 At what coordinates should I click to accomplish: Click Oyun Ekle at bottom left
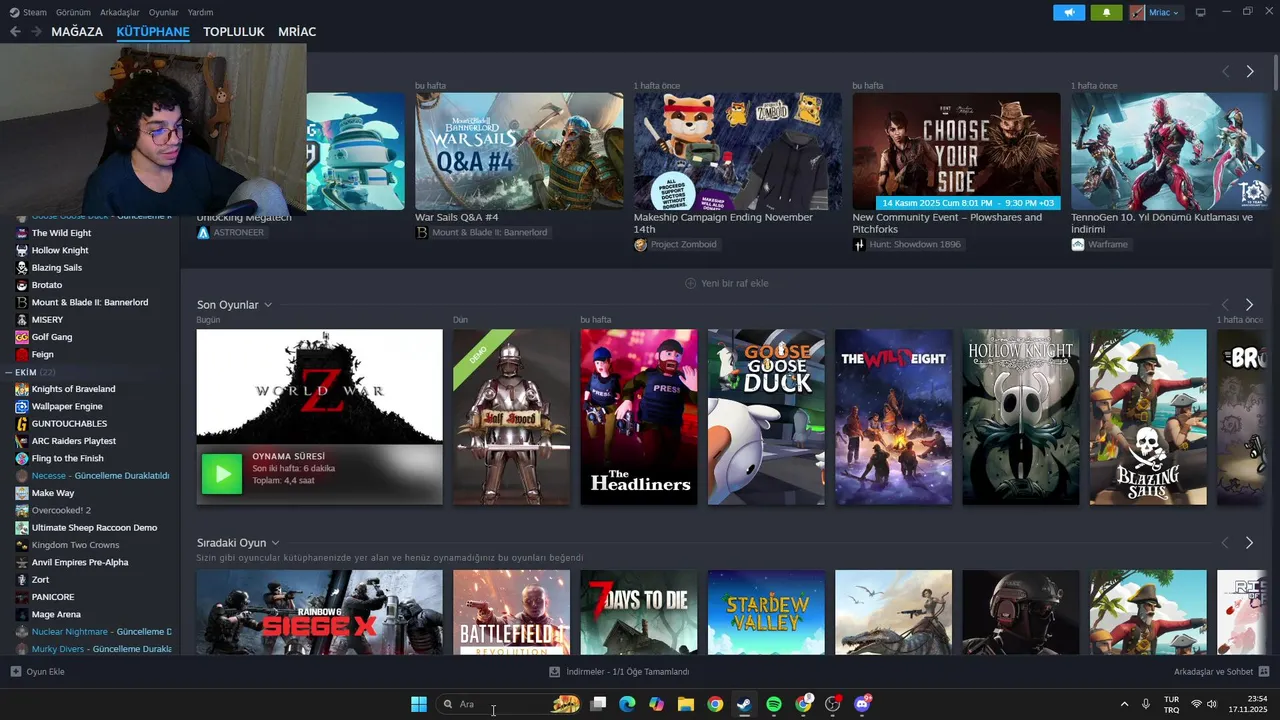click(37, 672)
